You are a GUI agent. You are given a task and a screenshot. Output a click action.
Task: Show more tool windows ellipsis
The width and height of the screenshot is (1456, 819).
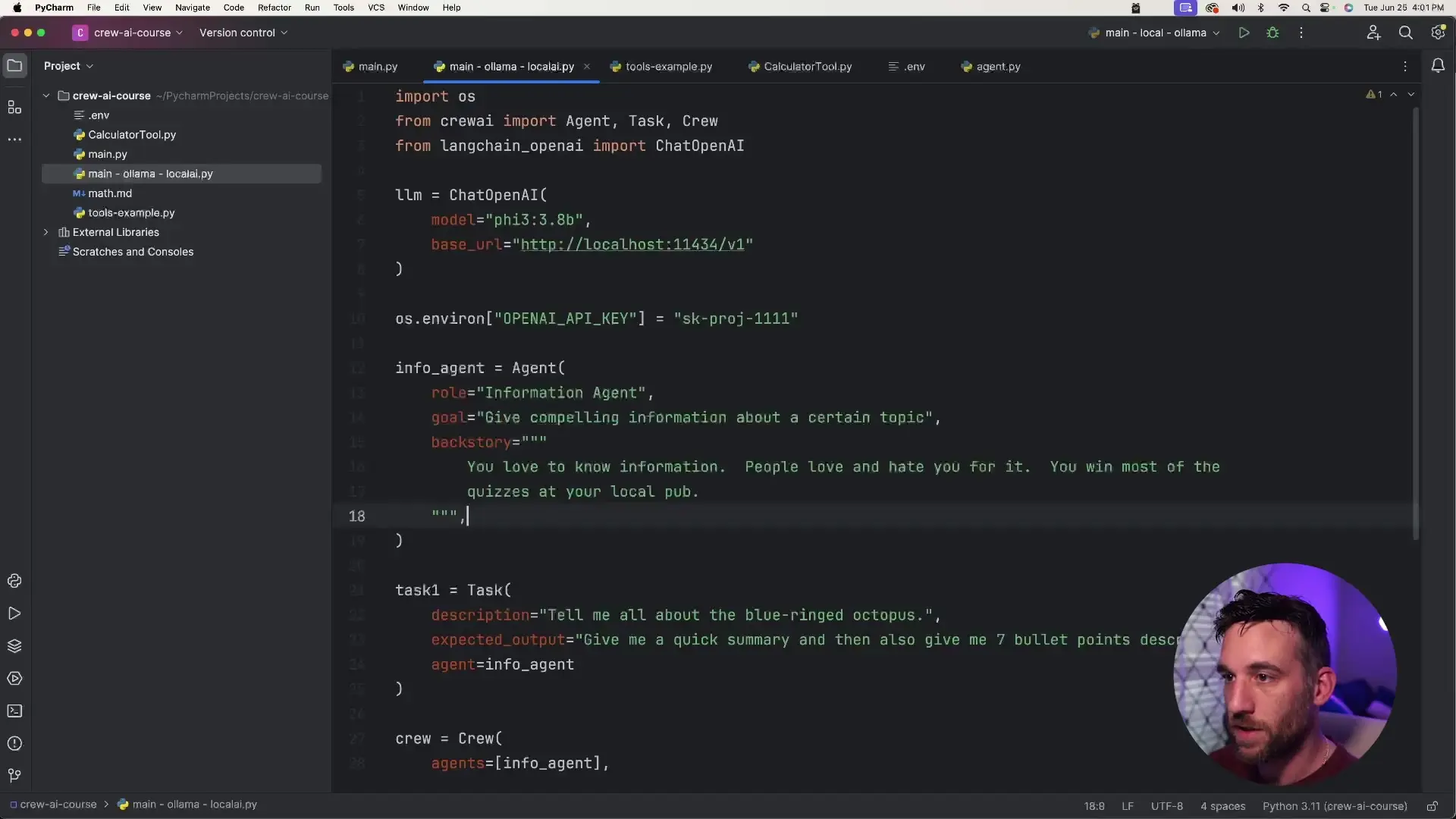(14, 140)
